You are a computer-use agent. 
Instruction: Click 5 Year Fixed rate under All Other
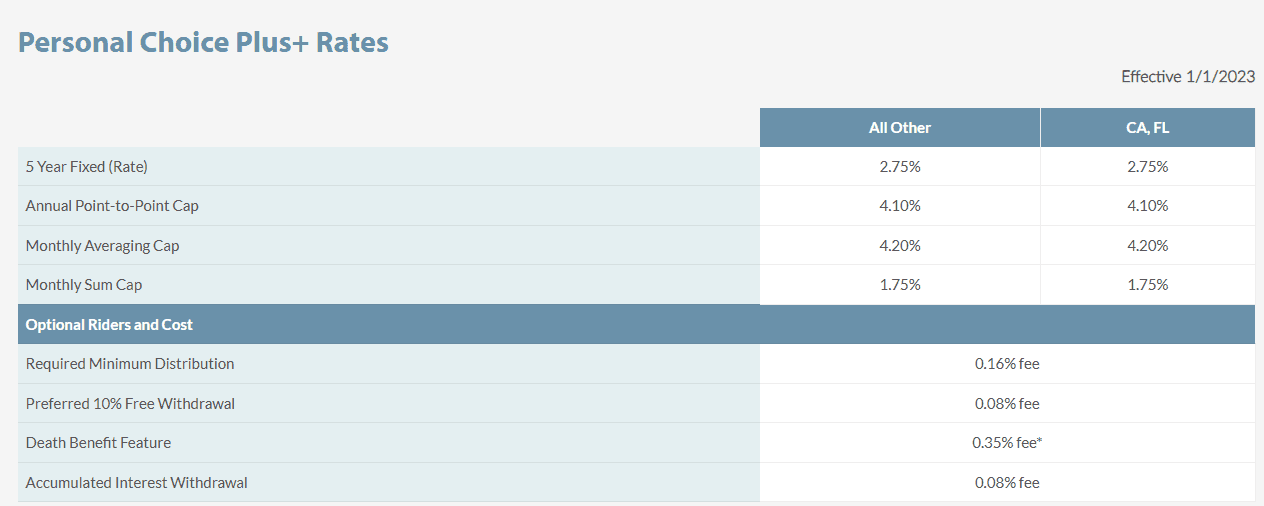(899, 167)
